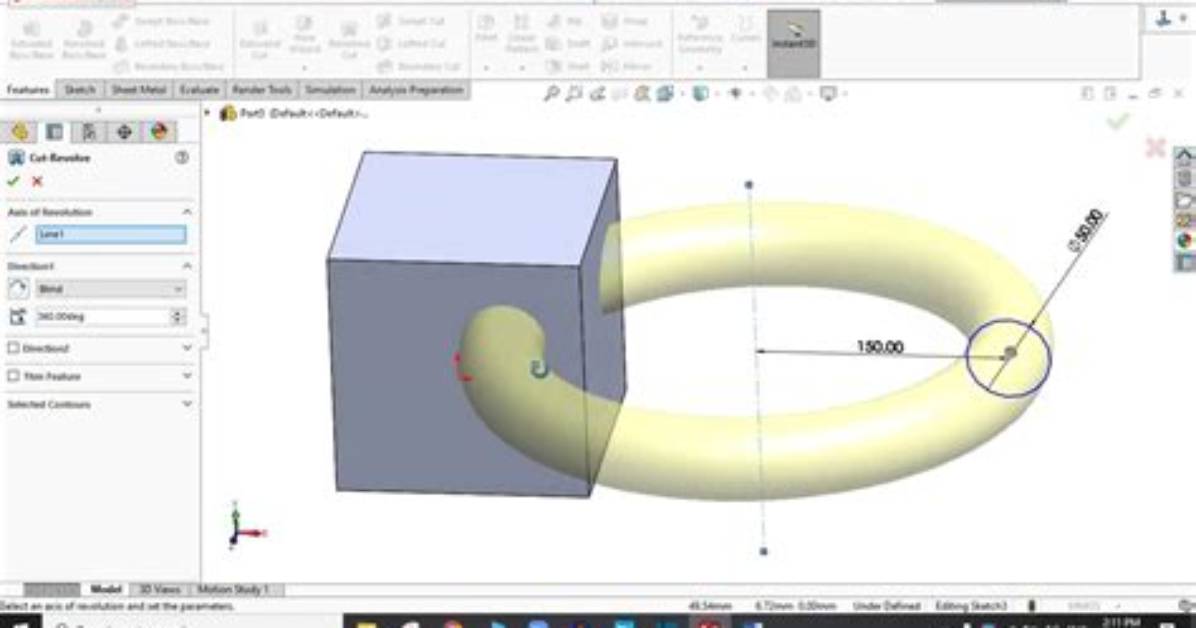
Task: Cancel Cut-Revolve with the red X
Action: coord(37,182)
